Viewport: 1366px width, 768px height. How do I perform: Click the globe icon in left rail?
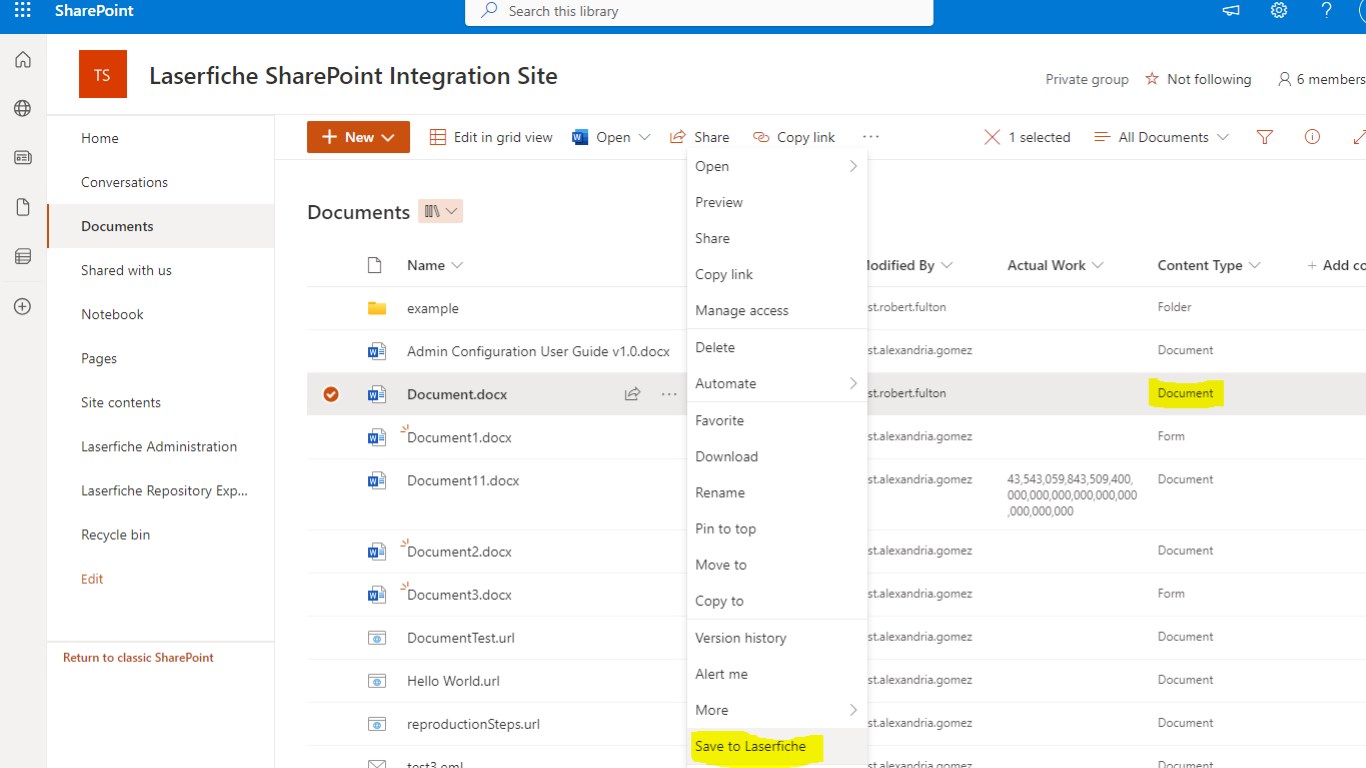tap(22, 109)
